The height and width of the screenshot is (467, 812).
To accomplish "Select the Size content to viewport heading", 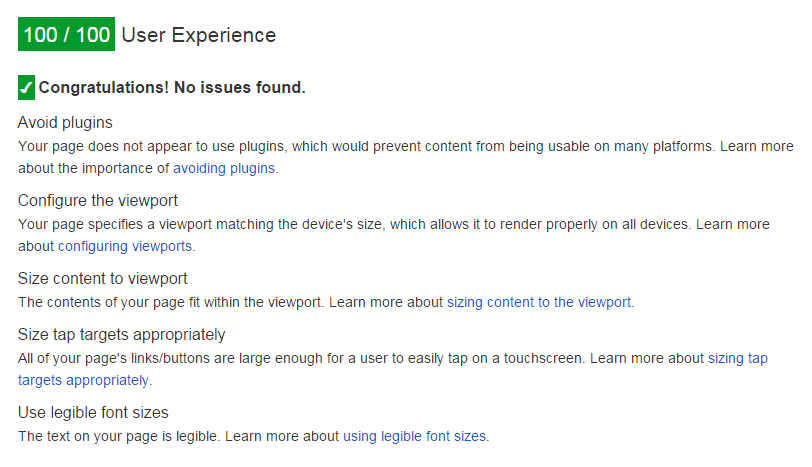I will [102, 278].
